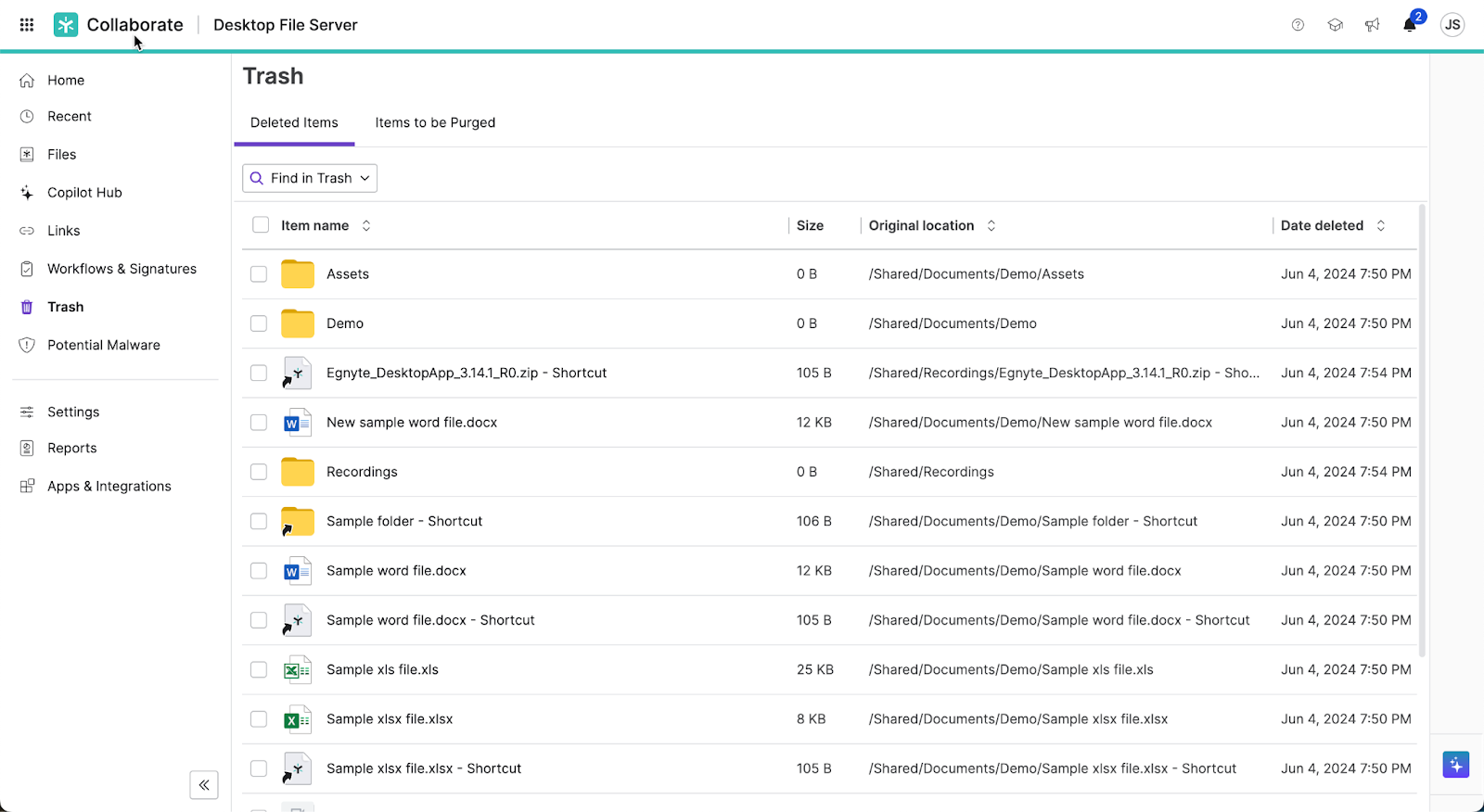Select the Assets folder checkbox

259,274
